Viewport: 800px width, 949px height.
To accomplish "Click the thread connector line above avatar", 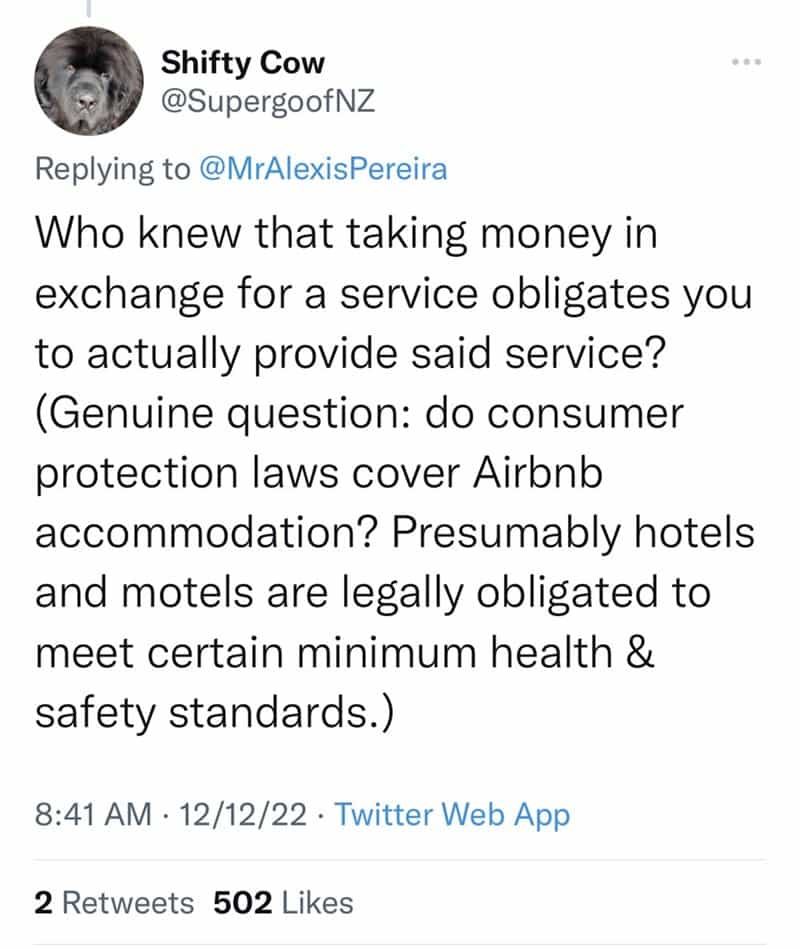I will (x=89, y=8).
